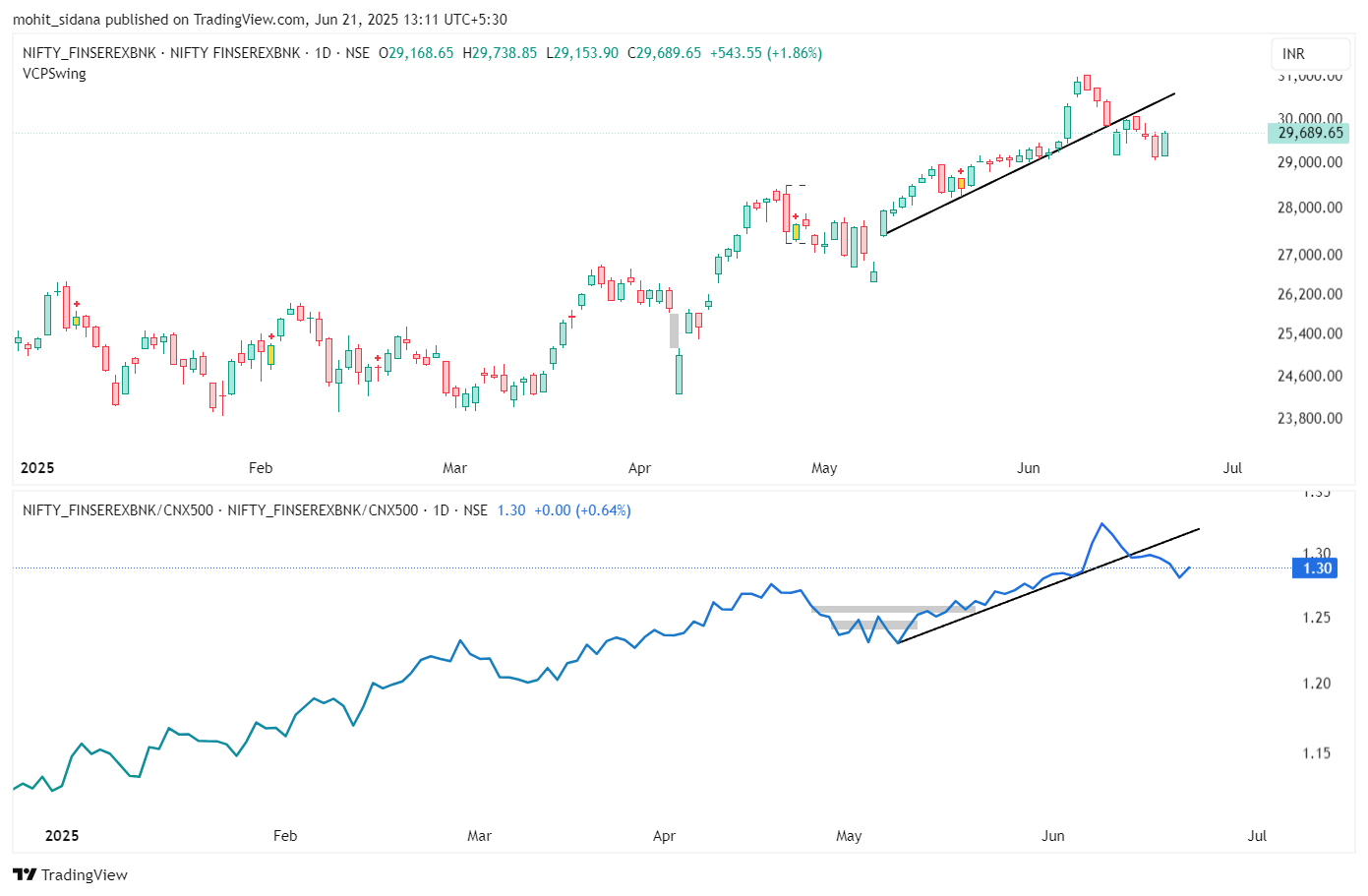The width and height of the screenshot is (1368, 896).
Task: Click the Mar label on top chart time axis
Action: pos(454,468)
